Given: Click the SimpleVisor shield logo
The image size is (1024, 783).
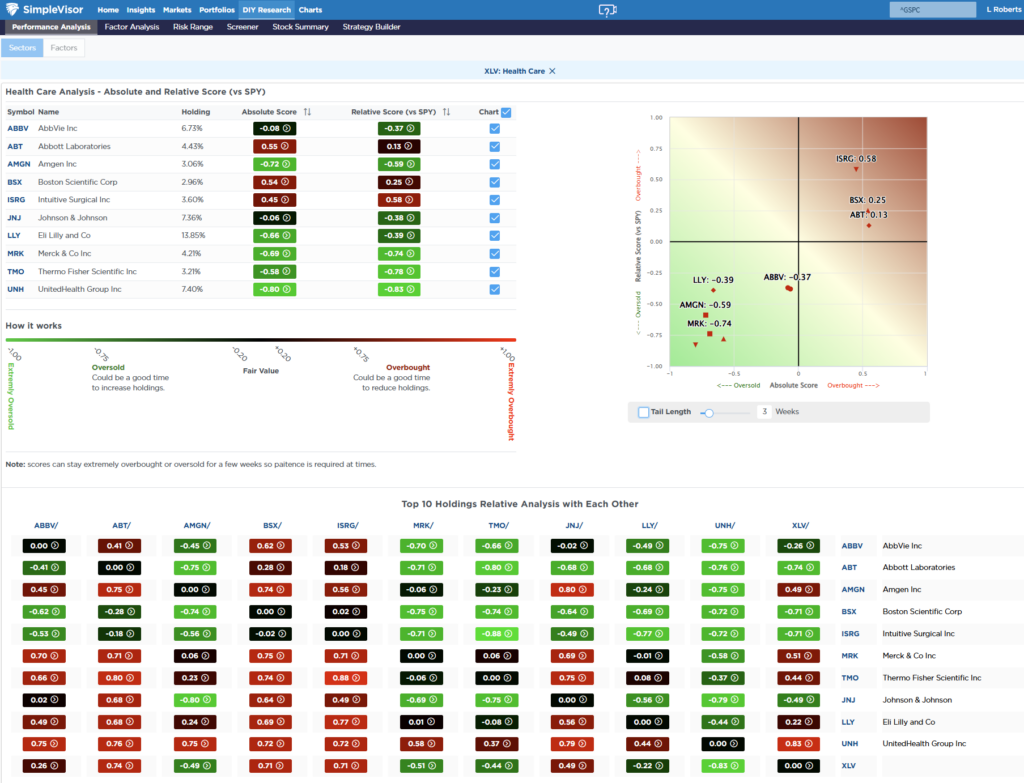Looking at the screenshot, I should [x=11, y=9].
